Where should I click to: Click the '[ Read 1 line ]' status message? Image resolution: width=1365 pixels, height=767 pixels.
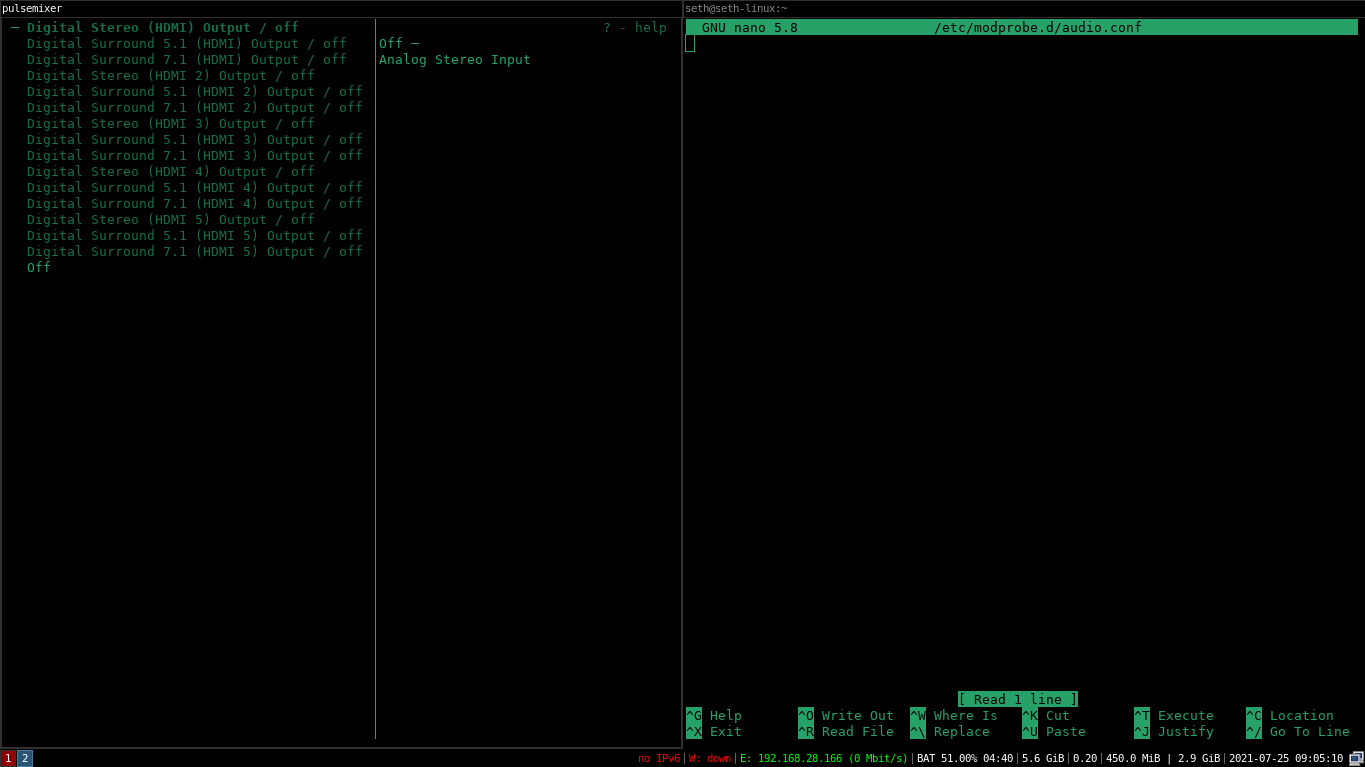point(1018,700)
